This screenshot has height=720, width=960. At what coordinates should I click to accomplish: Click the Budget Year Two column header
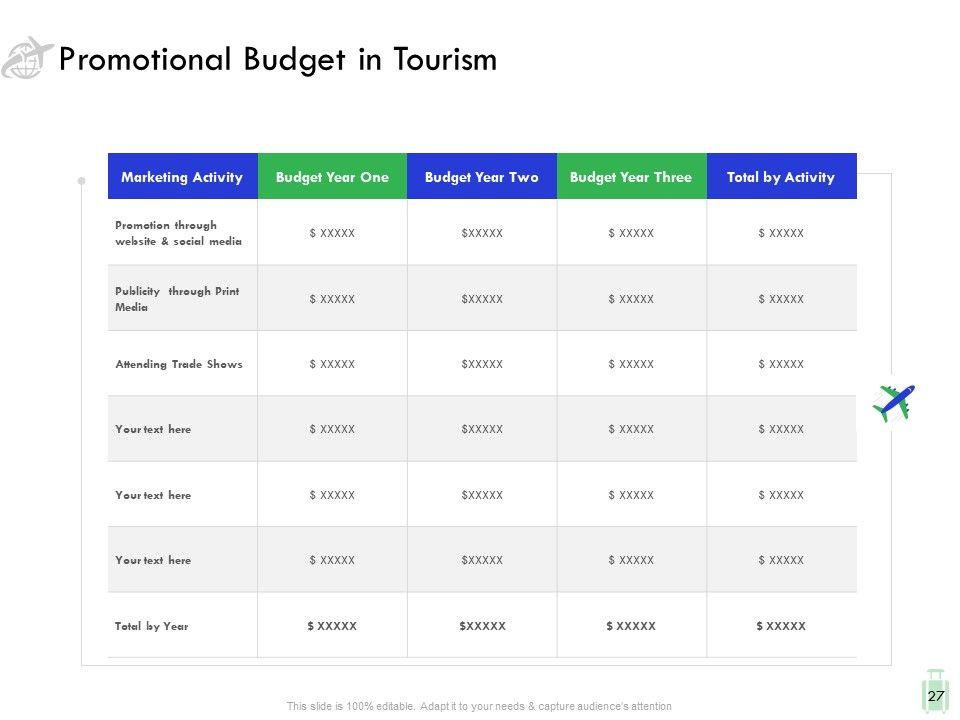point(481,177)
